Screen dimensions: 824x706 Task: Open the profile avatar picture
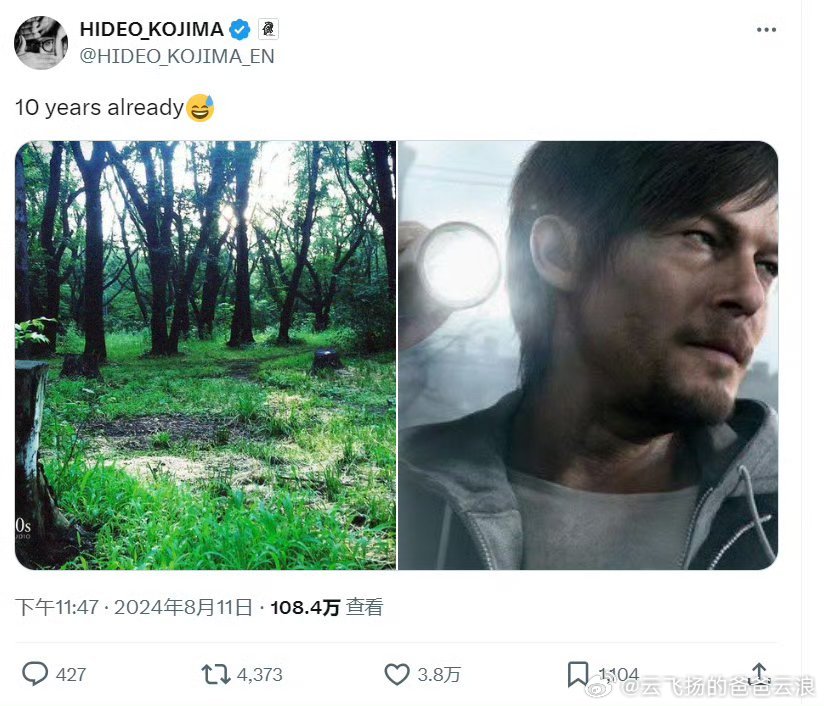(x=41, y=43)
